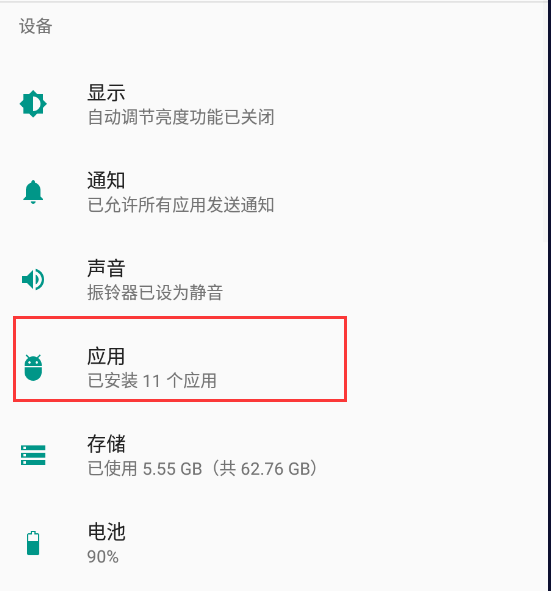Open the 通知 notifications settings
Screen dimensions: 551x591
(106, 181)
